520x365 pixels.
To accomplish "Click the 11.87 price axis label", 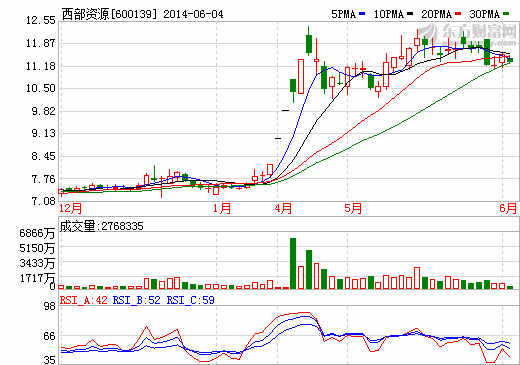I will (41, 43).
